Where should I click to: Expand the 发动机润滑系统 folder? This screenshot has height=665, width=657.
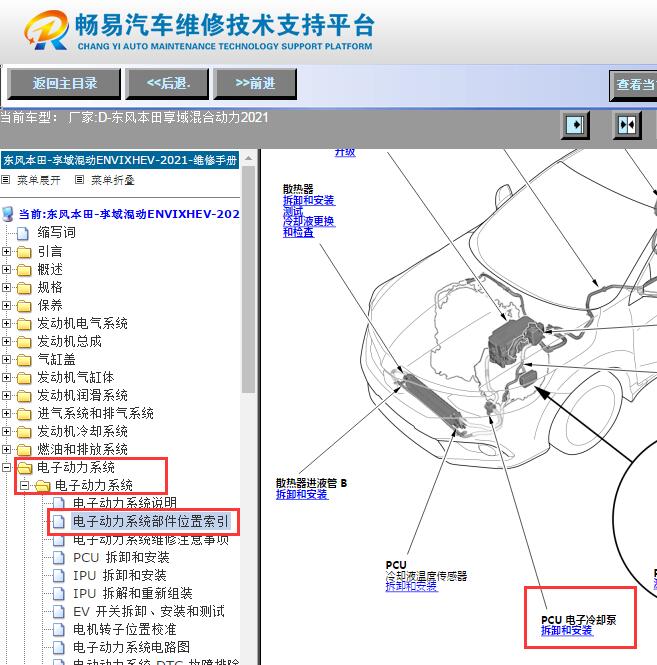coord(6,395)
